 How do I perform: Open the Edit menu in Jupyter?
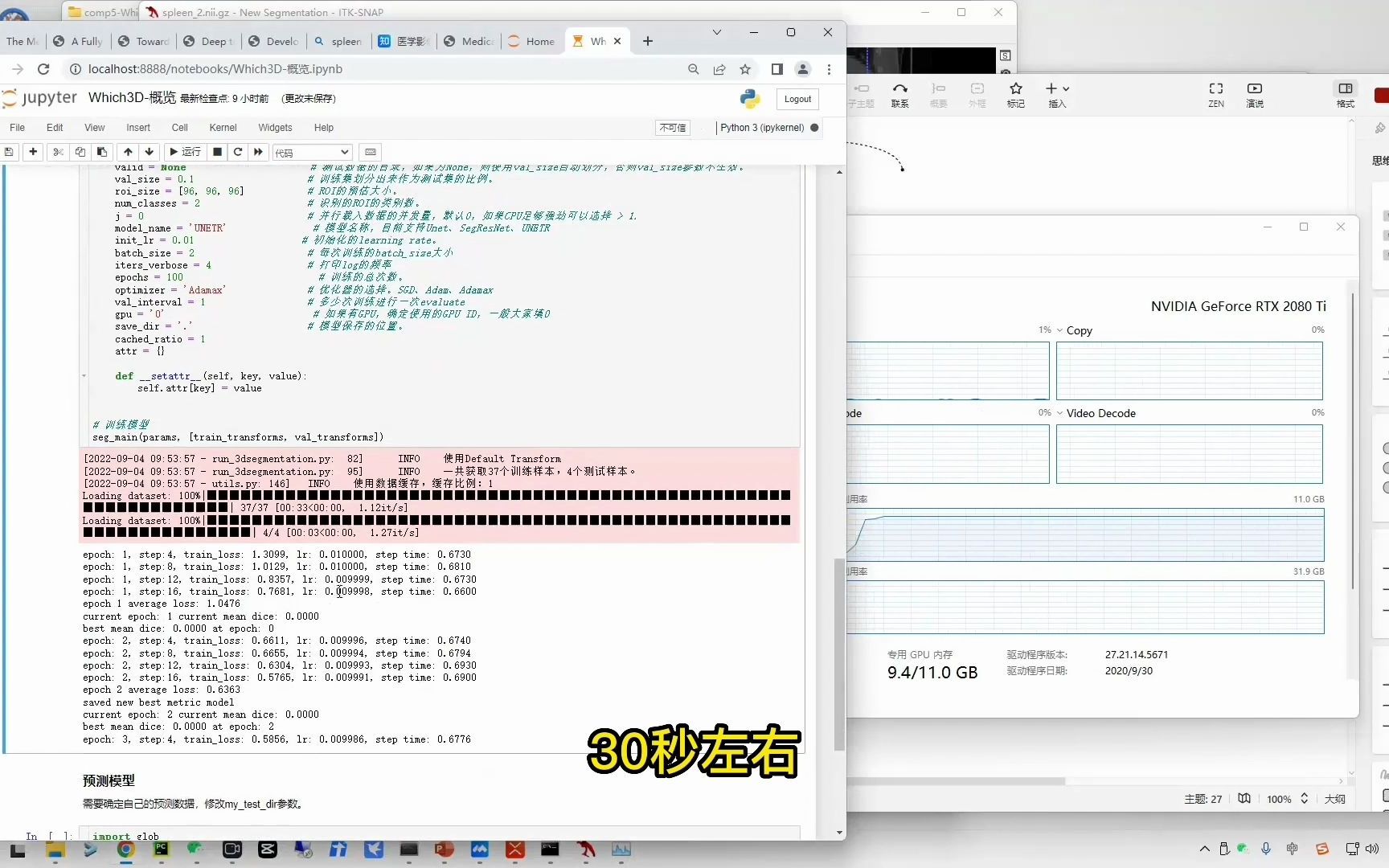(55, 128)
